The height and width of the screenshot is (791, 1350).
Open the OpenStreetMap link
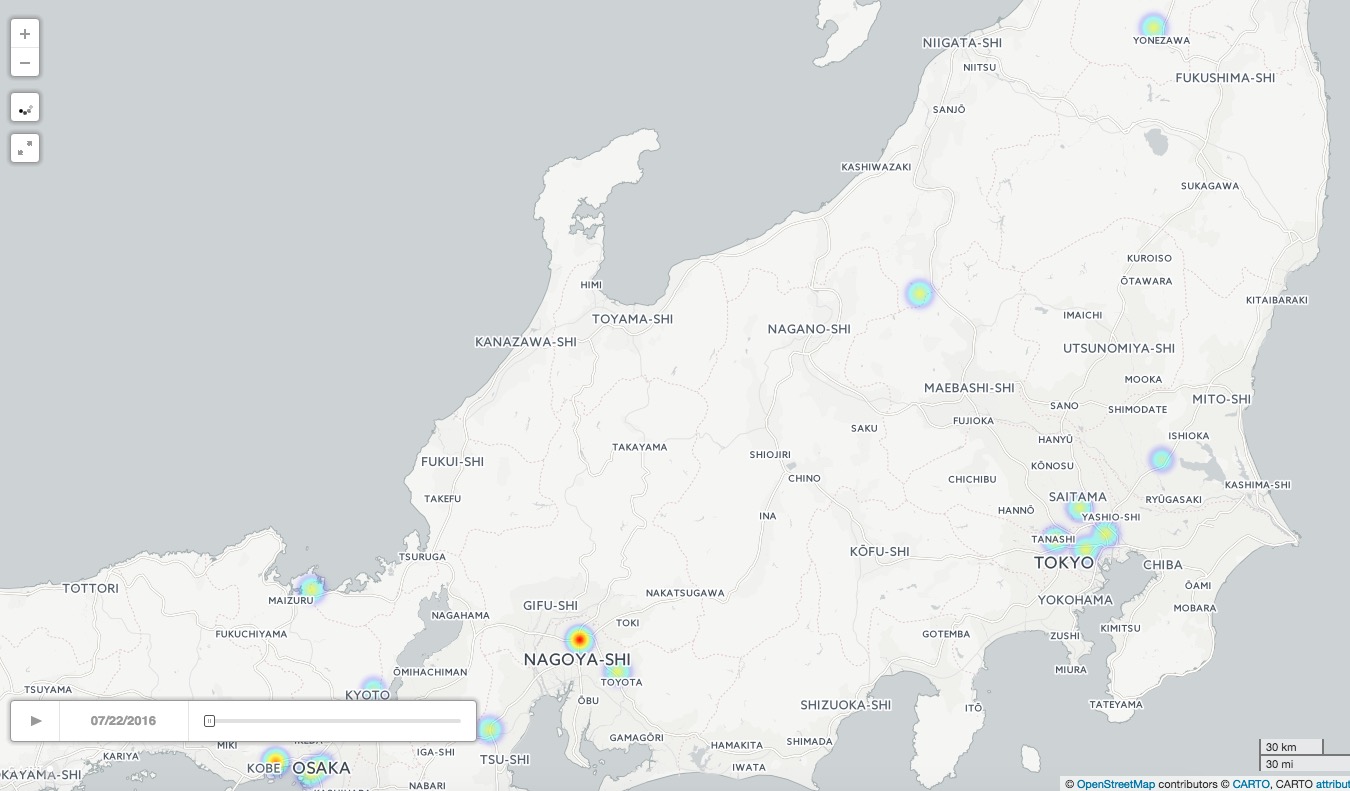tap(1115, 784)
